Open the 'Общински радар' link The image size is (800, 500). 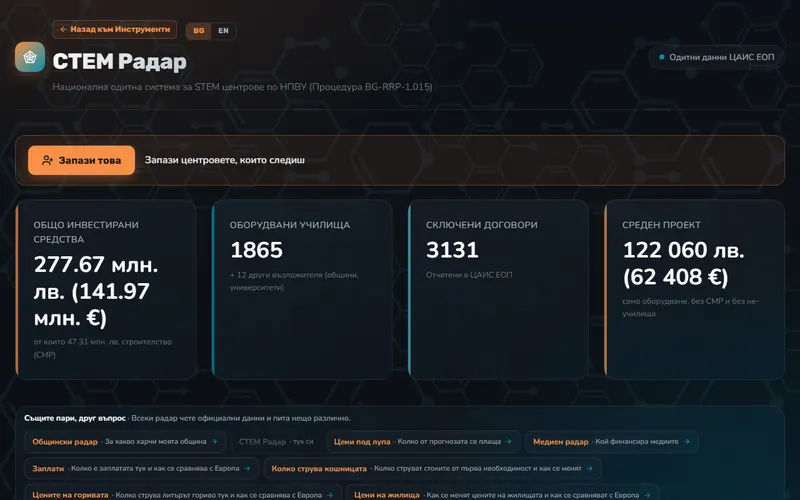[125, 442]
